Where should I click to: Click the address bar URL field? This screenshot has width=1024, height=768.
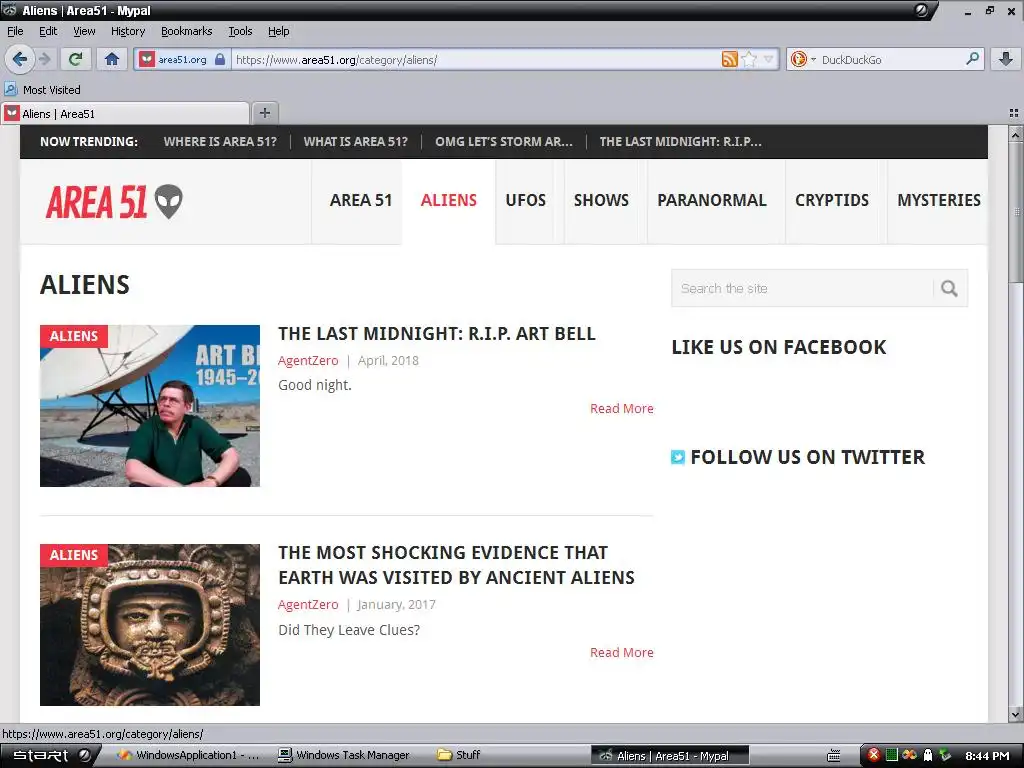(477, 59)
